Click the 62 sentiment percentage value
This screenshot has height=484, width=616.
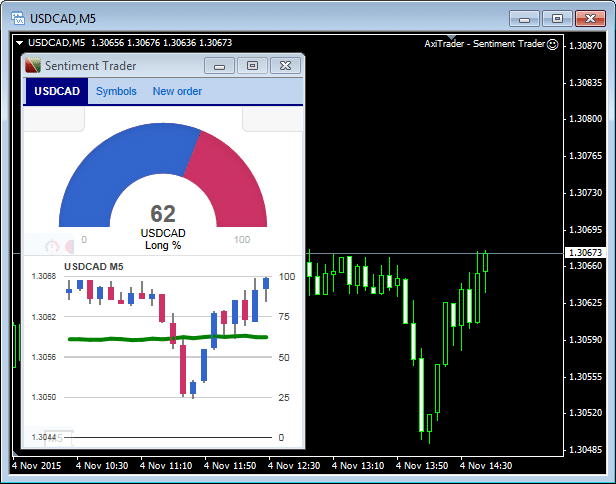click(163, 214)
